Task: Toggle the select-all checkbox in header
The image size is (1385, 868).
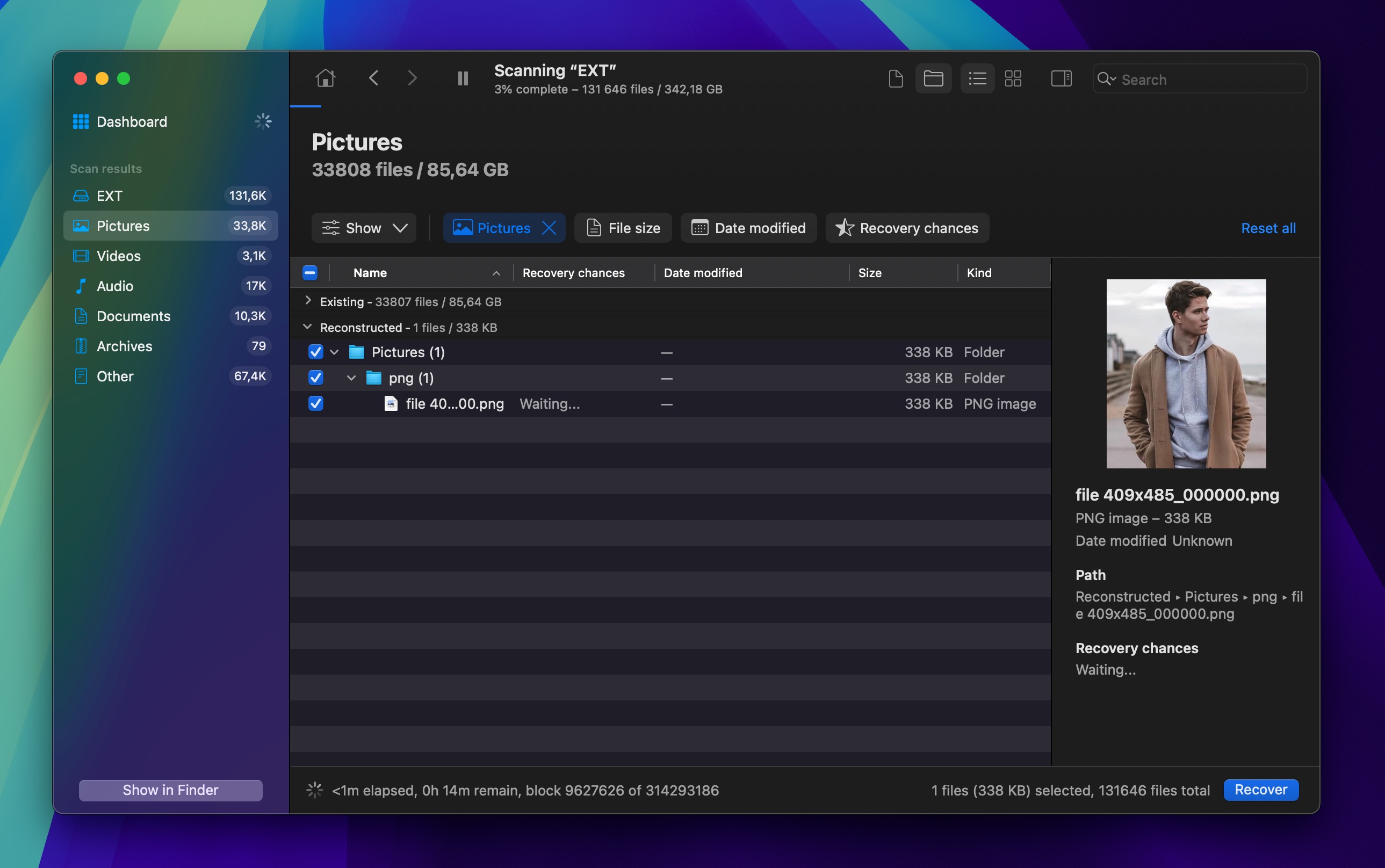Action: [x=310, y=273]
